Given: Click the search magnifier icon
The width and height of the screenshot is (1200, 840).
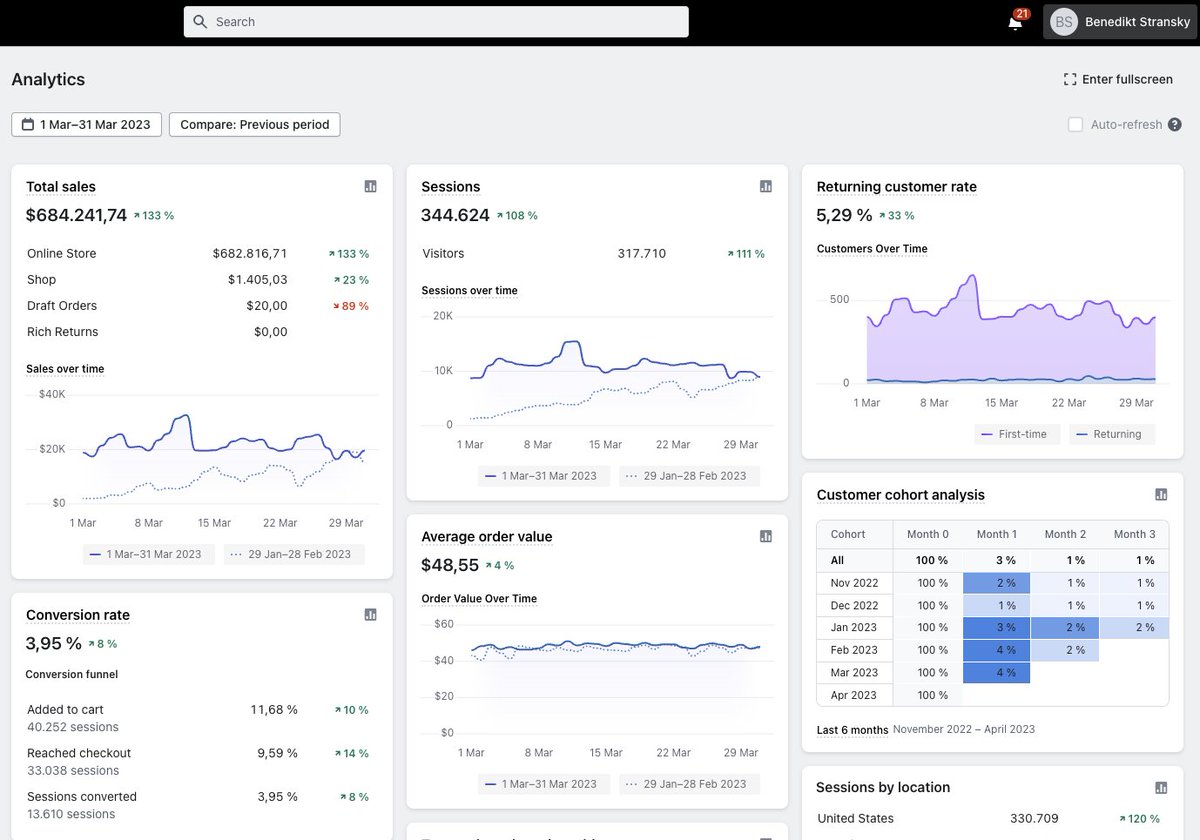Looking at the screenshot, I should 200,22.
